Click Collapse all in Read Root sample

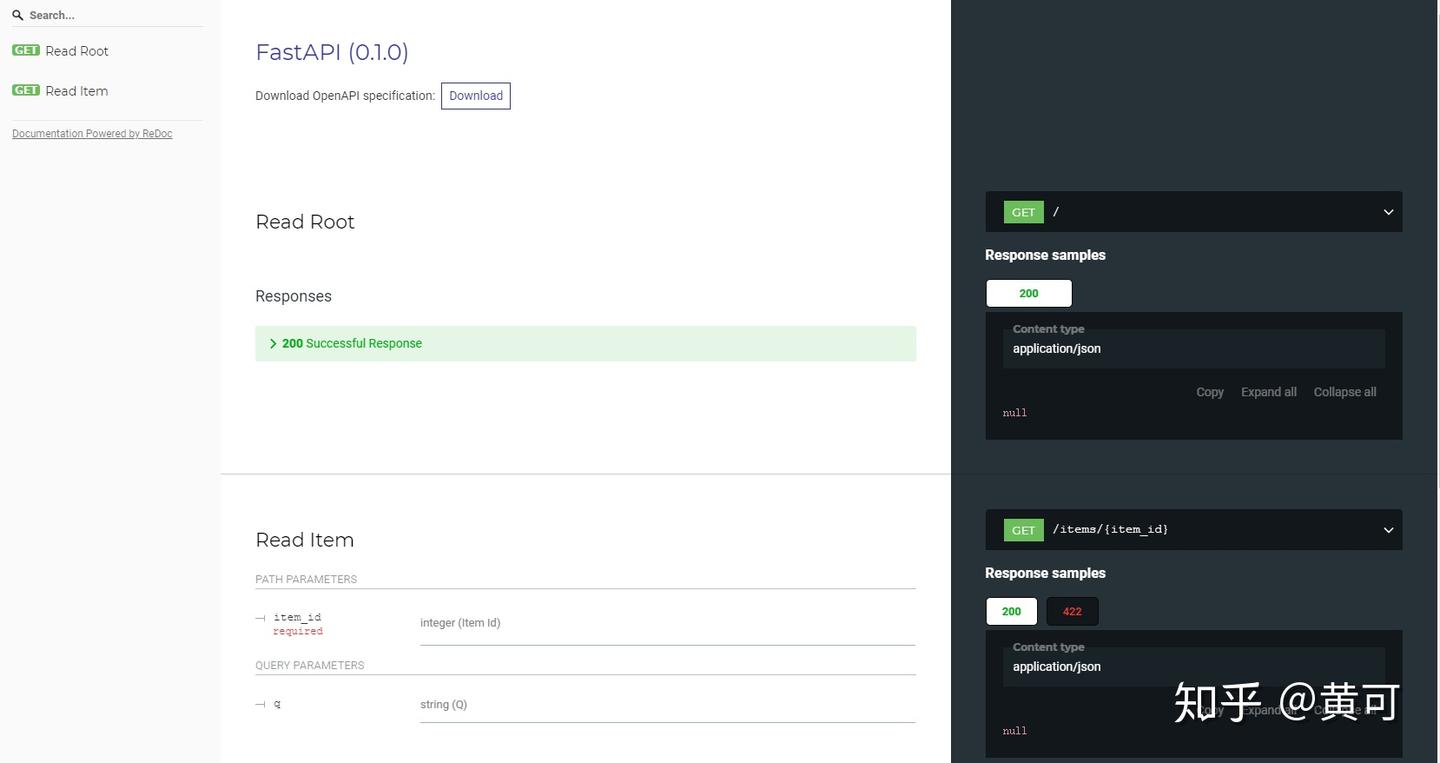pos(1345,392)
